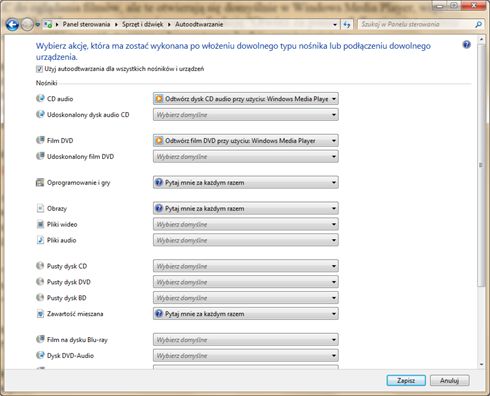The image size is (490, 396).
Task: Click the Pusty dysk CD icon
Action: pyautogui.click(x=40, y=266)
